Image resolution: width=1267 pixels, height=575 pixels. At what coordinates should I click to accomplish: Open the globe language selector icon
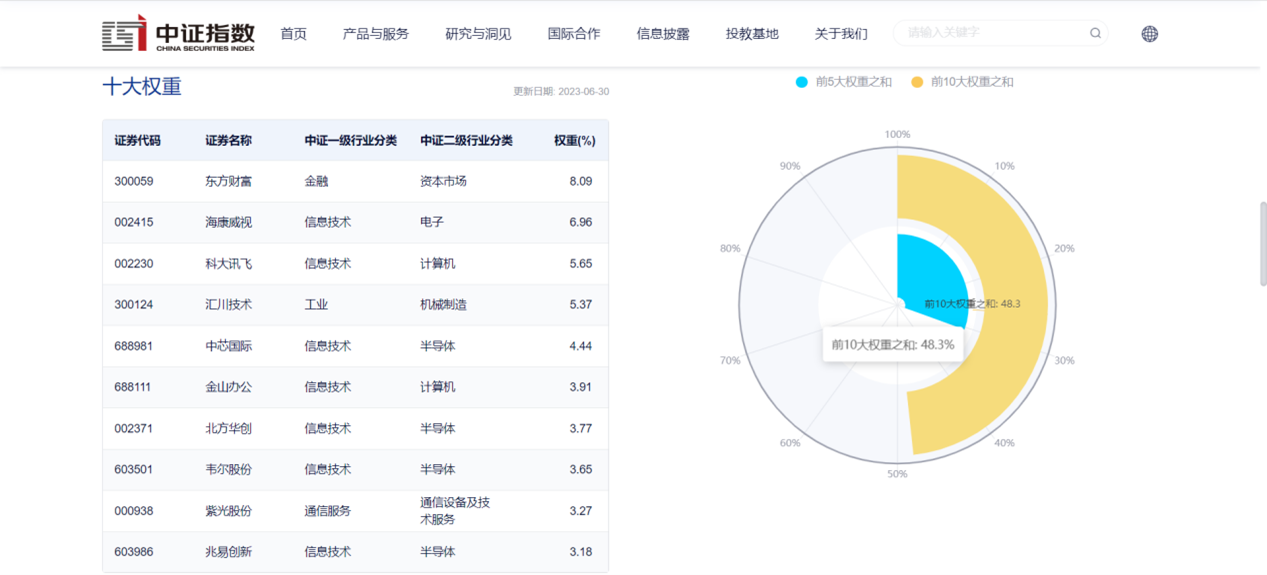click(1150, 34)
